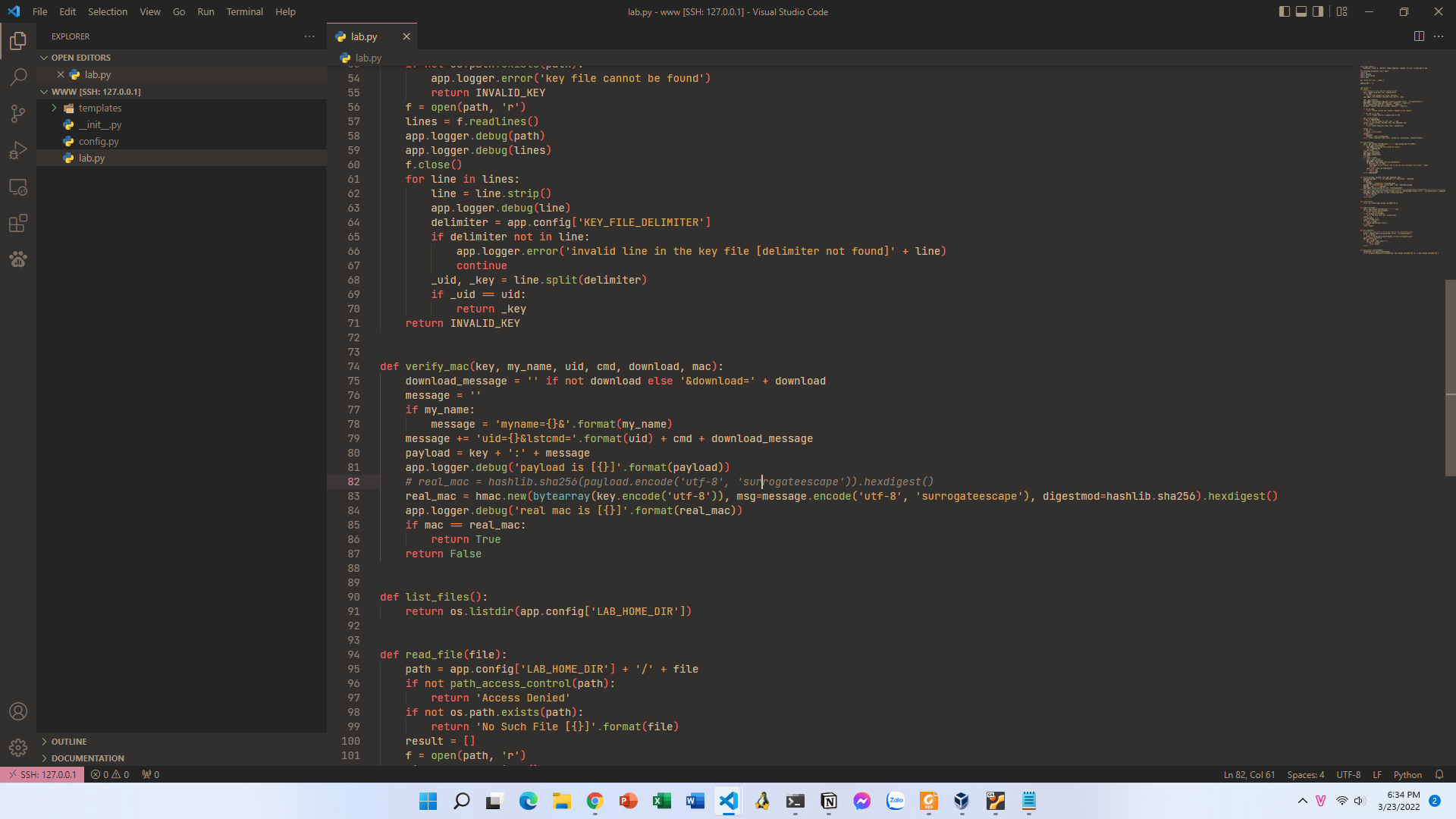Open the Search icon in activity bar

[x=18, y=78]
